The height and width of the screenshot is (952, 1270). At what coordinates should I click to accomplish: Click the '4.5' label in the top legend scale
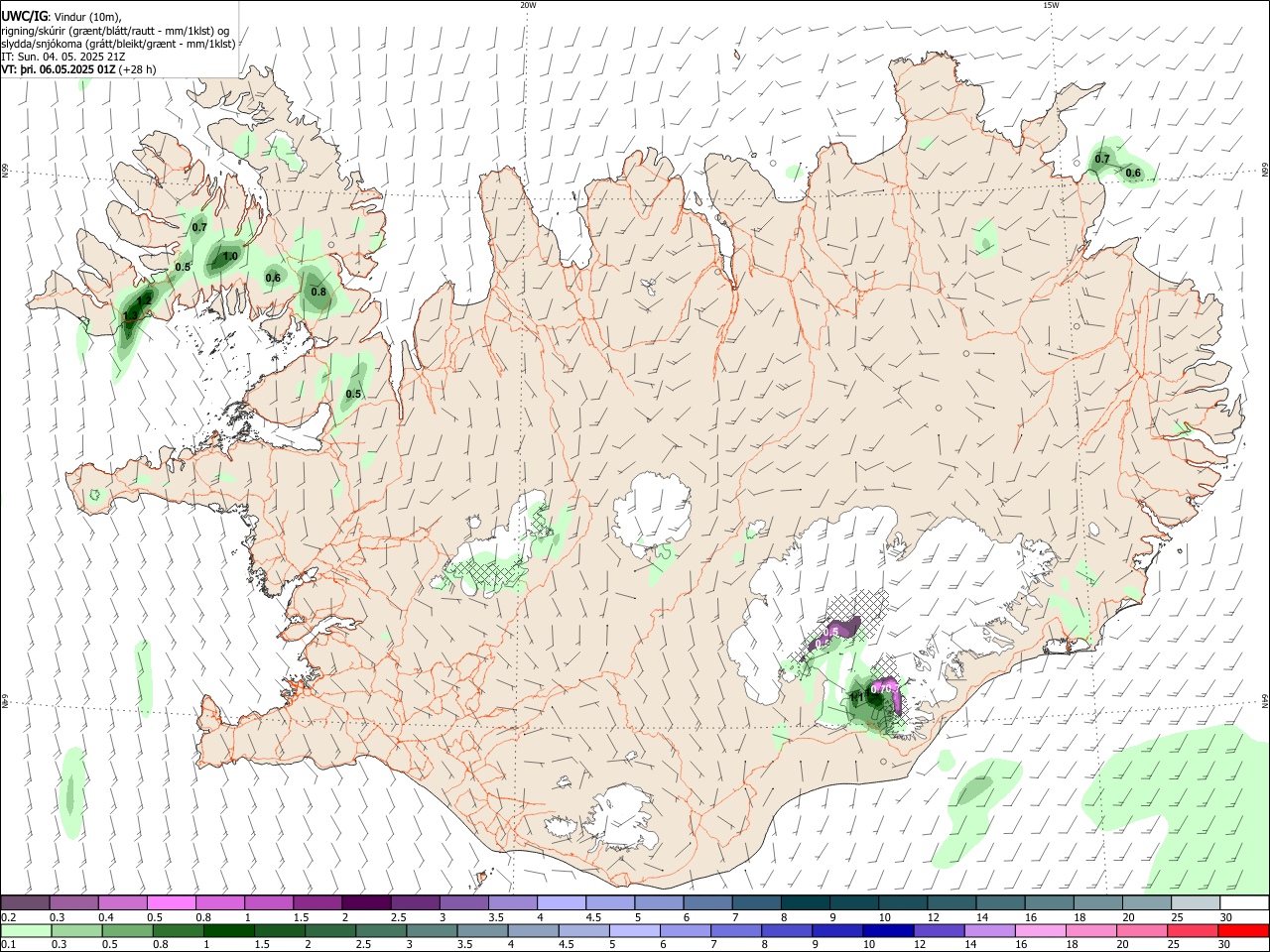click(593, 917)
